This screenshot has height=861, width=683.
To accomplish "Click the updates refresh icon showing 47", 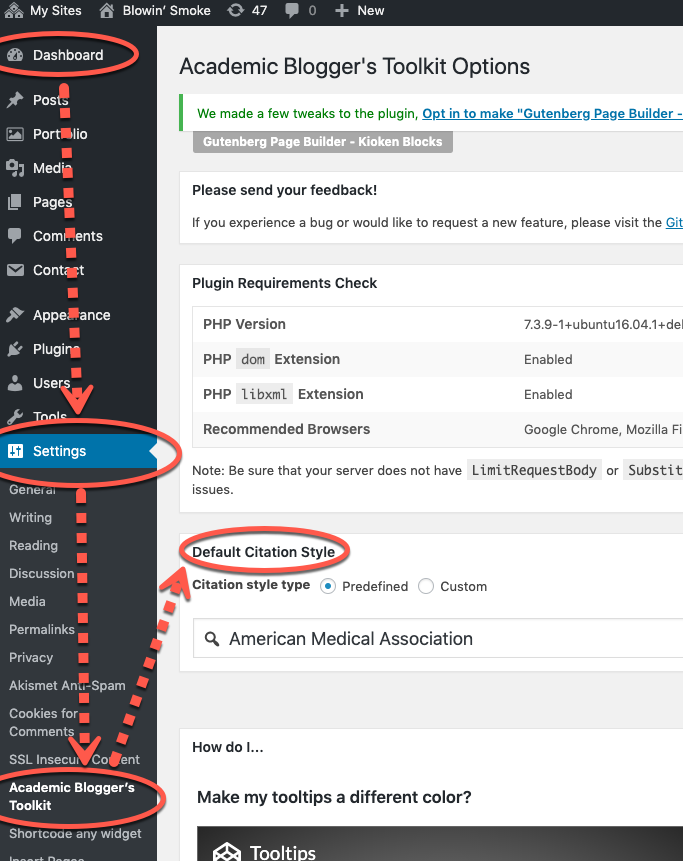I will coord(235,11).
